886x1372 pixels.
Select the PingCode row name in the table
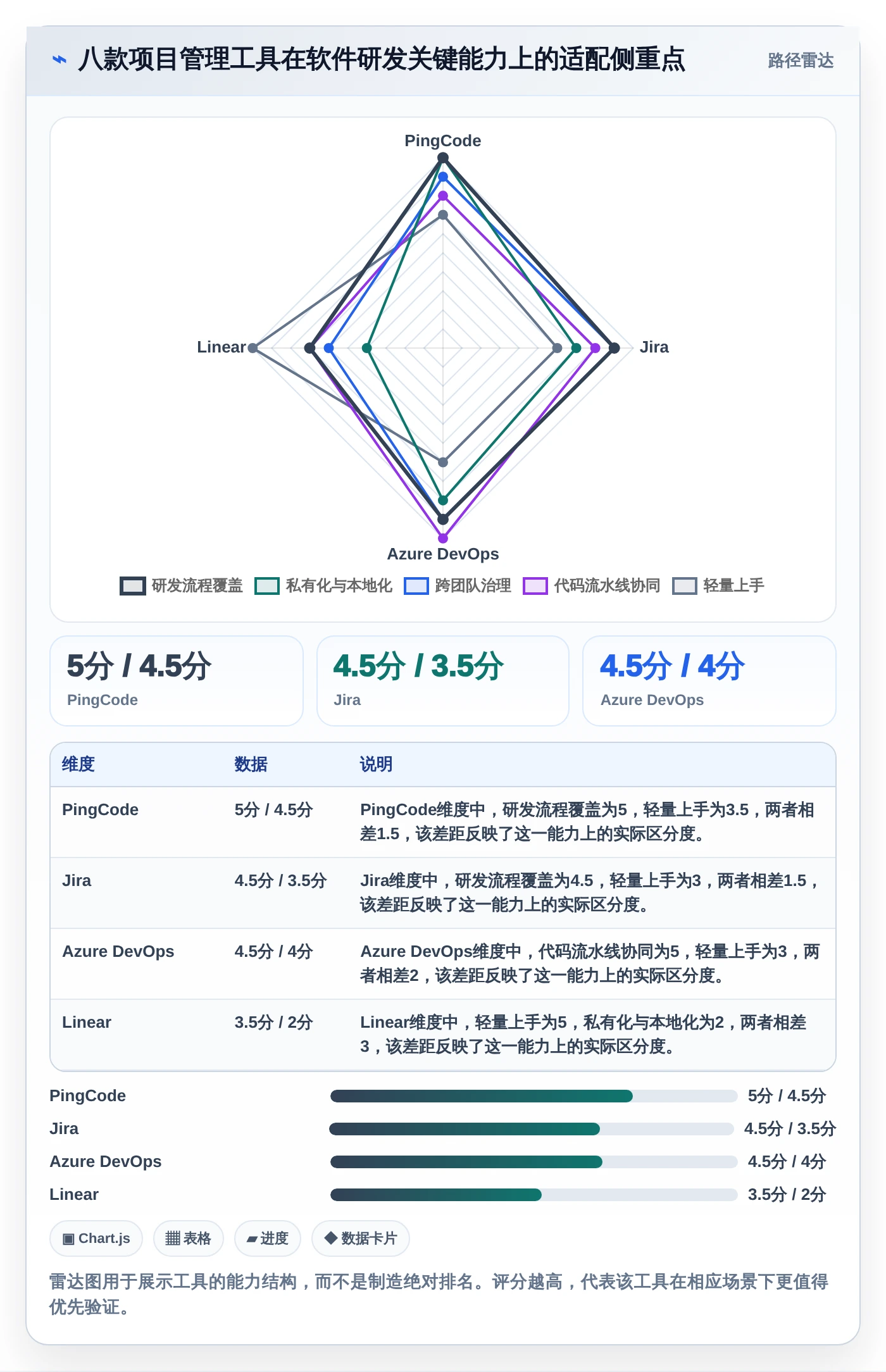click(100, 810)
